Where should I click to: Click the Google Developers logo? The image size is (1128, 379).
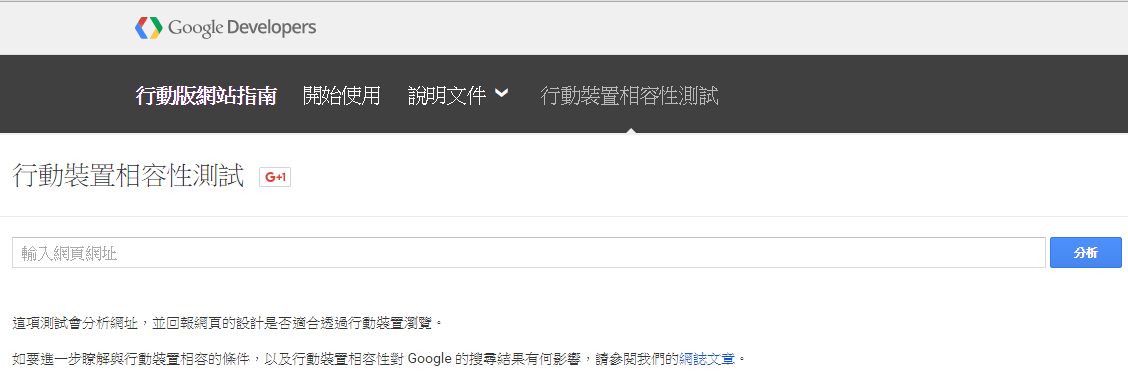225,28
